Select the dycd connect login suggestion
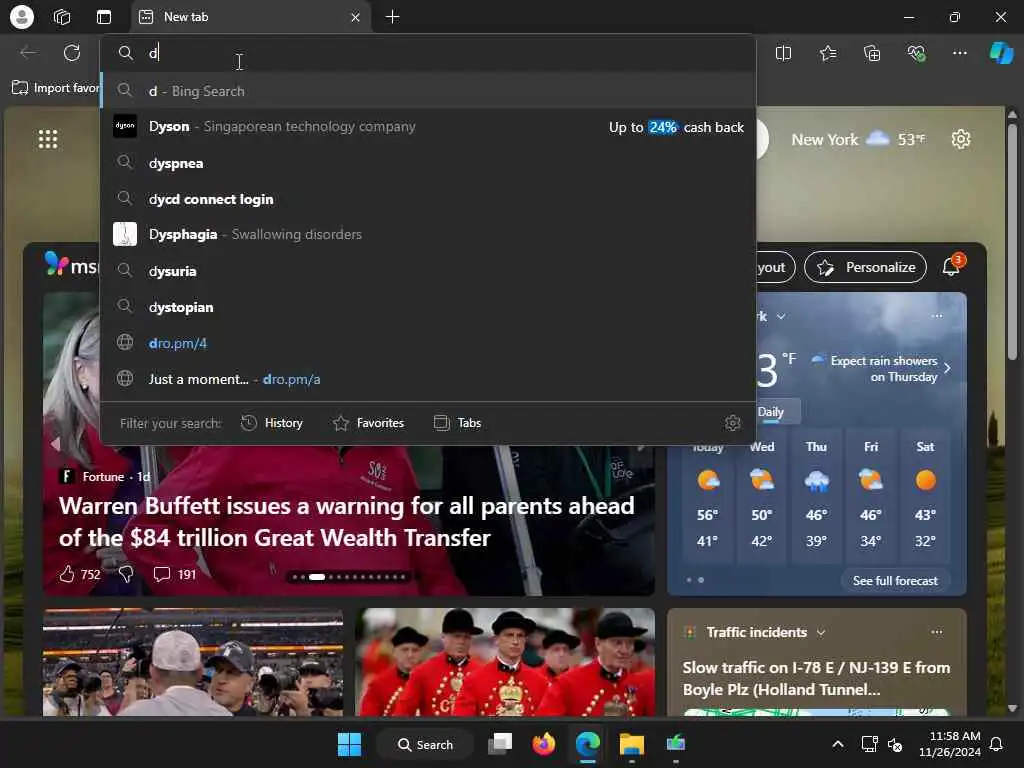Image resolution: width=1024 pixels, height=768 pixels. [x=428, y=199]
